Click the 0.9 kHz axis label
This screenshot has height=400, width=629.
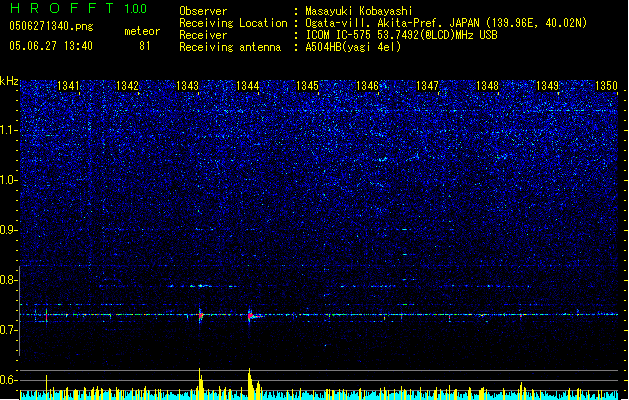click(x=8, y=230)
